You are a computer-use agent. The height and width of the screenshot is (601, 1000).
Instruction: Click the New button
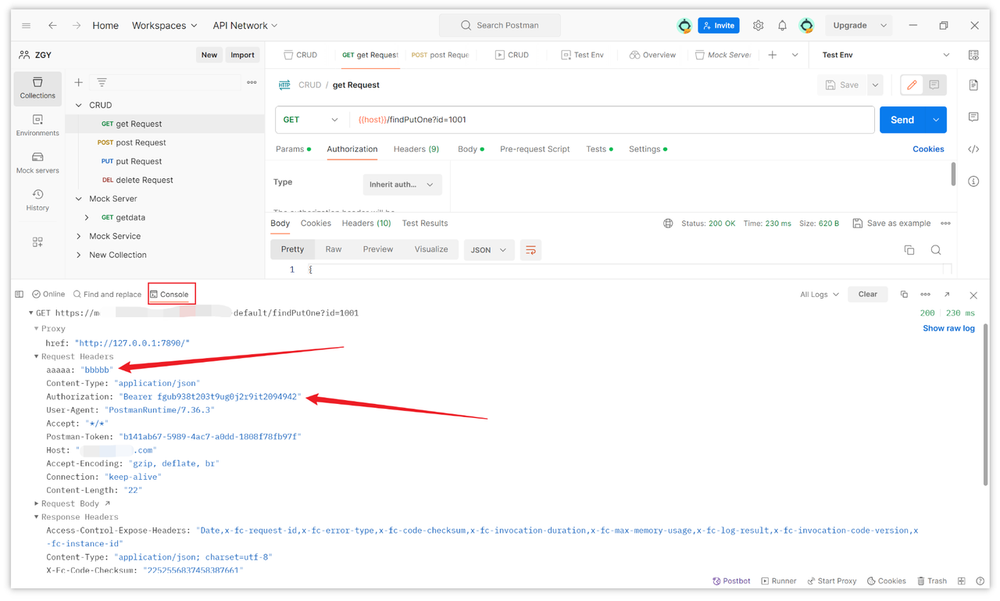[x=209, y=55]
